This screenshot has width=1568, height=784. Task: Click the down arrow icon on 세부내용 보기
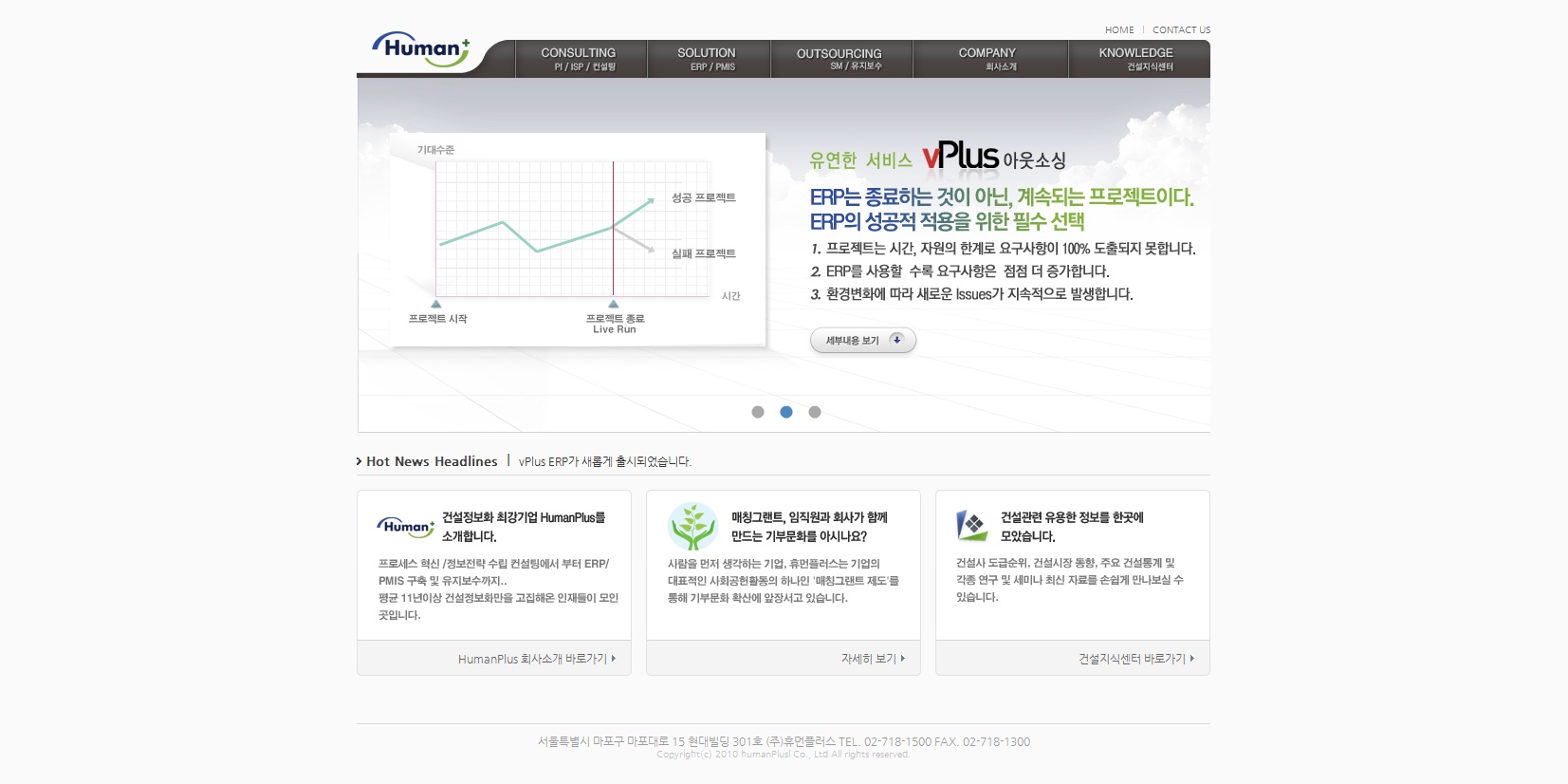coord(896,340)
